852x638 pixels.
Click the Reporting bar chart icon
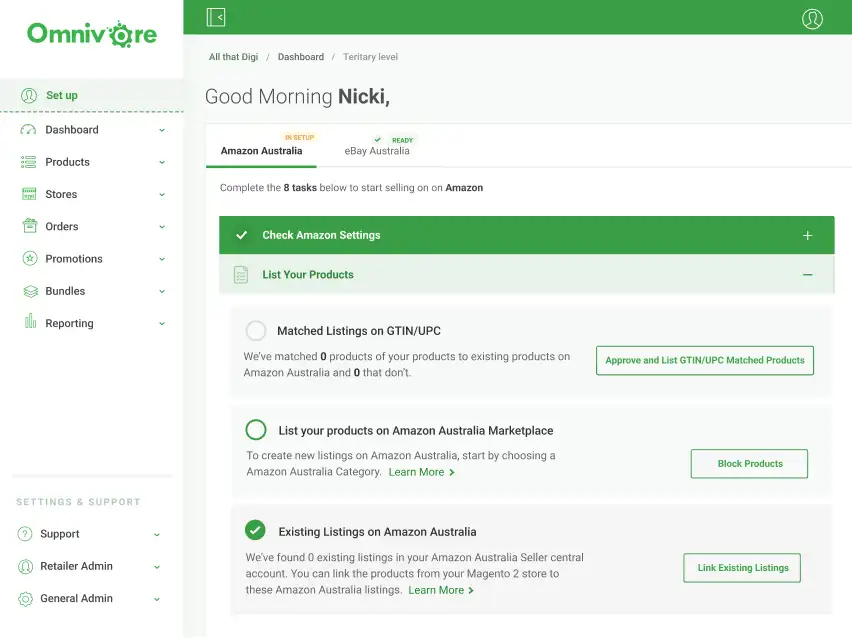[30, 321]
